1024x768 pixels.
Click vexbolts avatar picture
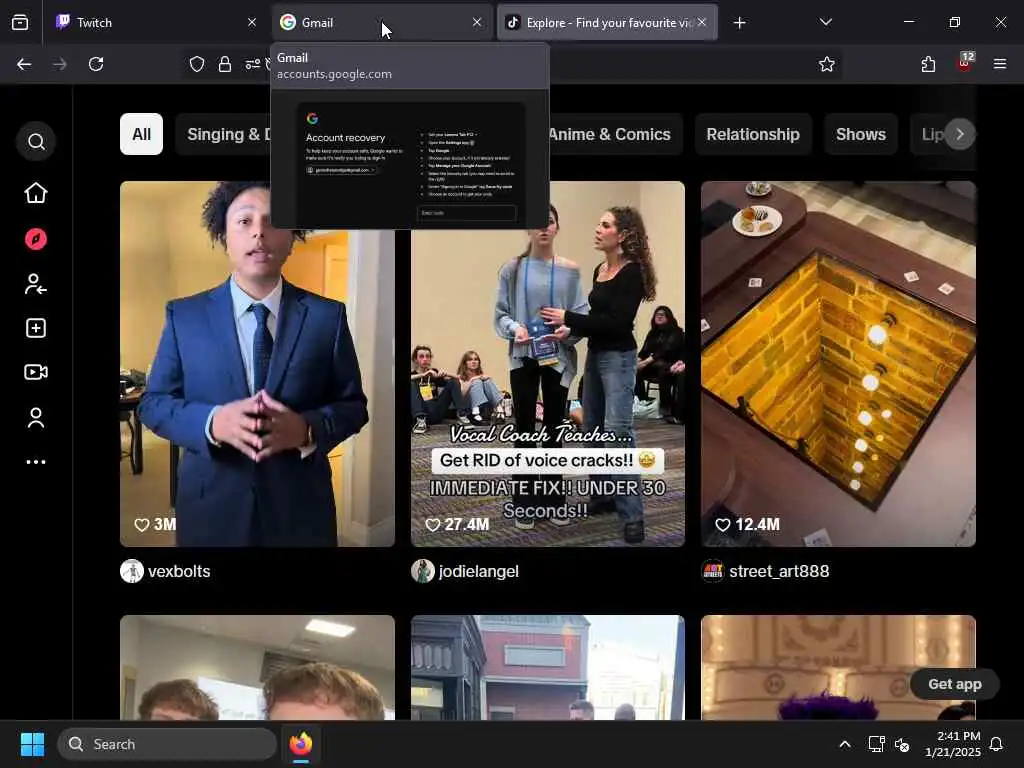[x=132, y=571]
